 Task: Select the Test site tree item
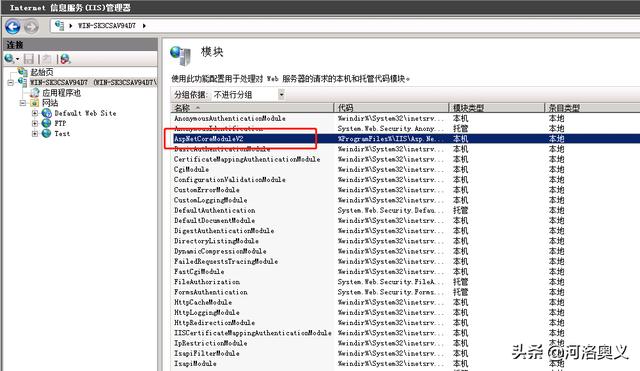(62, 133)
